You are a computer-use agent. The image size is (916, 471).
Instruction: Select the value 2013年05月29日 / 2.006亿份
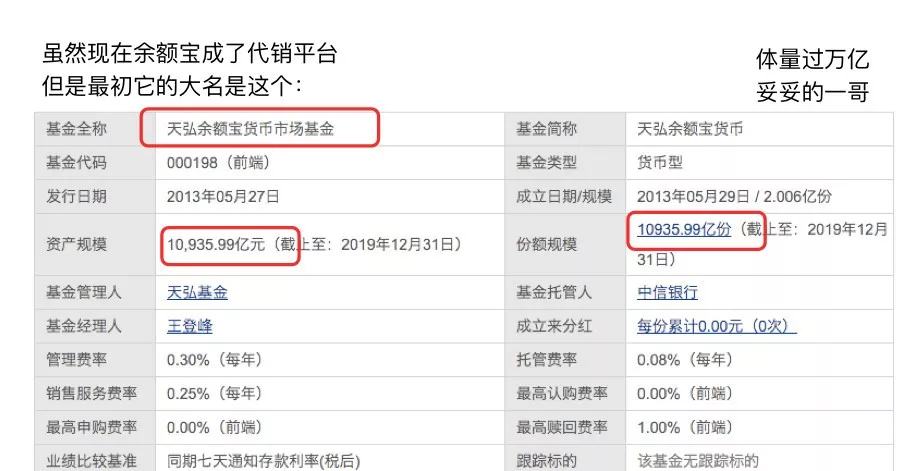tap(734, 196)
